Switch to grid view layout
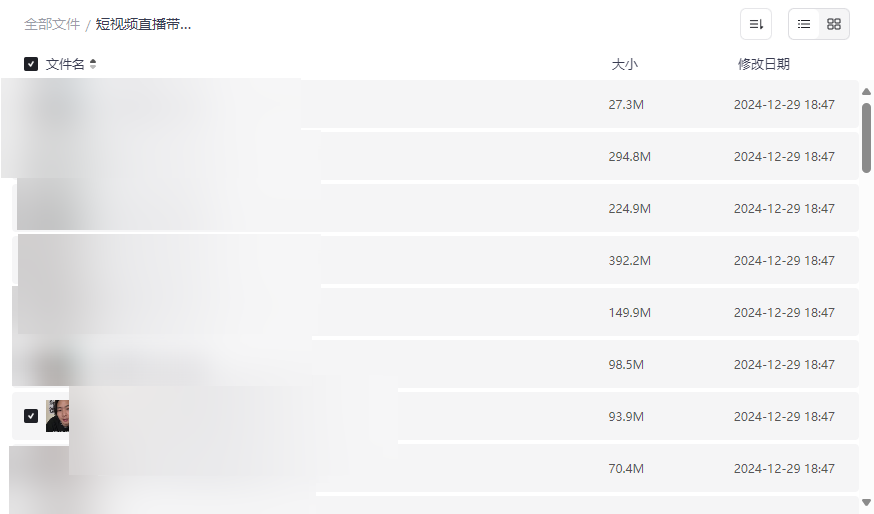This screenshot has height=514, width=874. (x=834, y=24)
